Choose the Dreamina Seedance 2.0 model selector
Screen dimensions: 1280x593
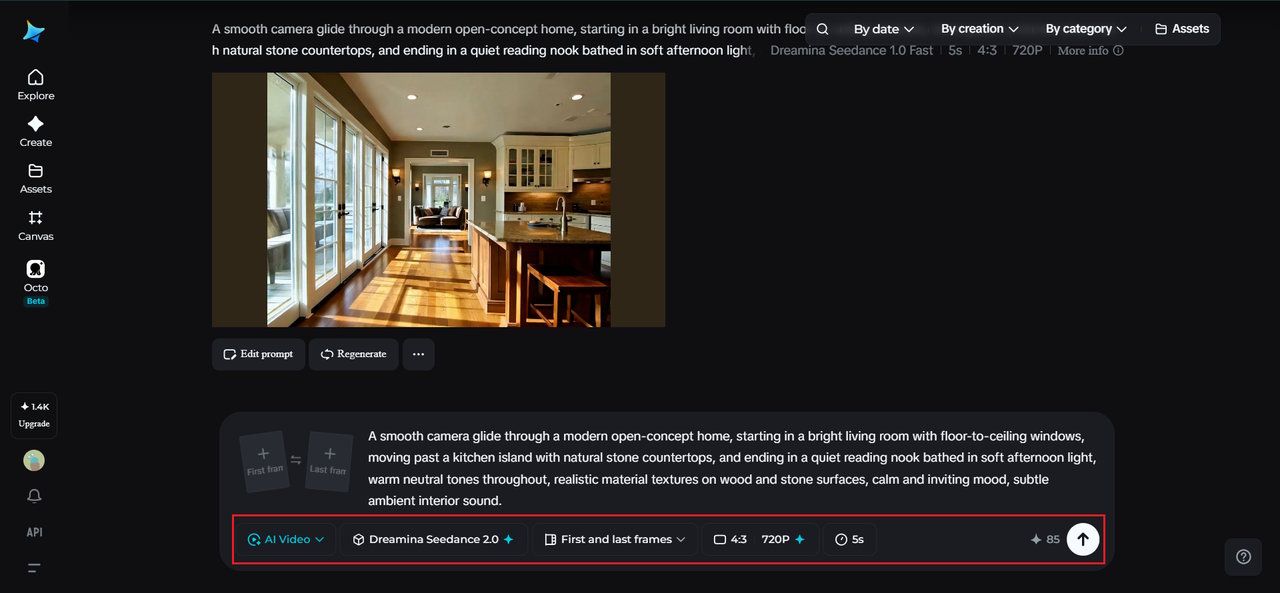tap(433, 539)
